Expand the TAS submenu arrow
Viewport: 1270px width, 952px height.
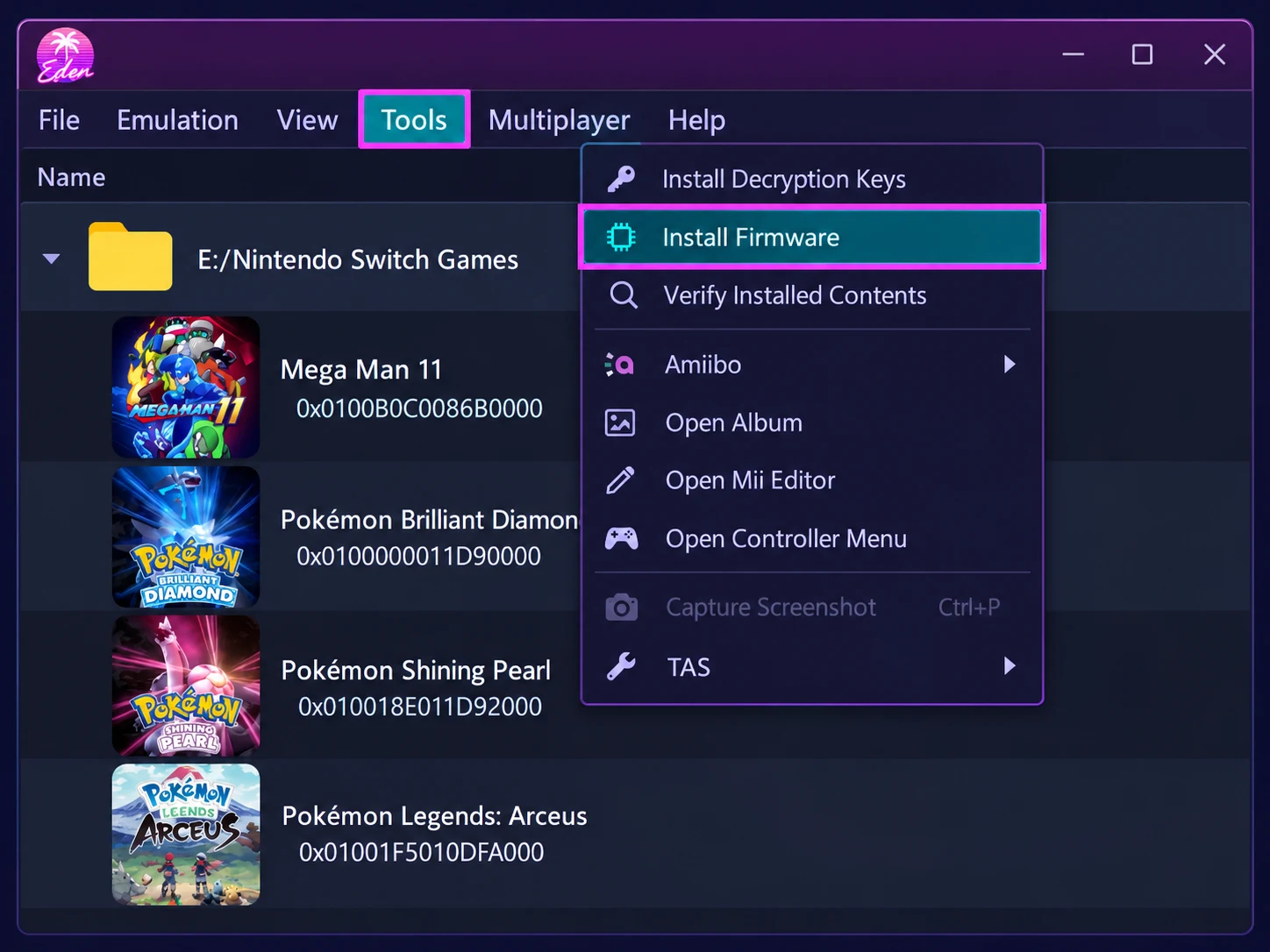pos(1010,666)
